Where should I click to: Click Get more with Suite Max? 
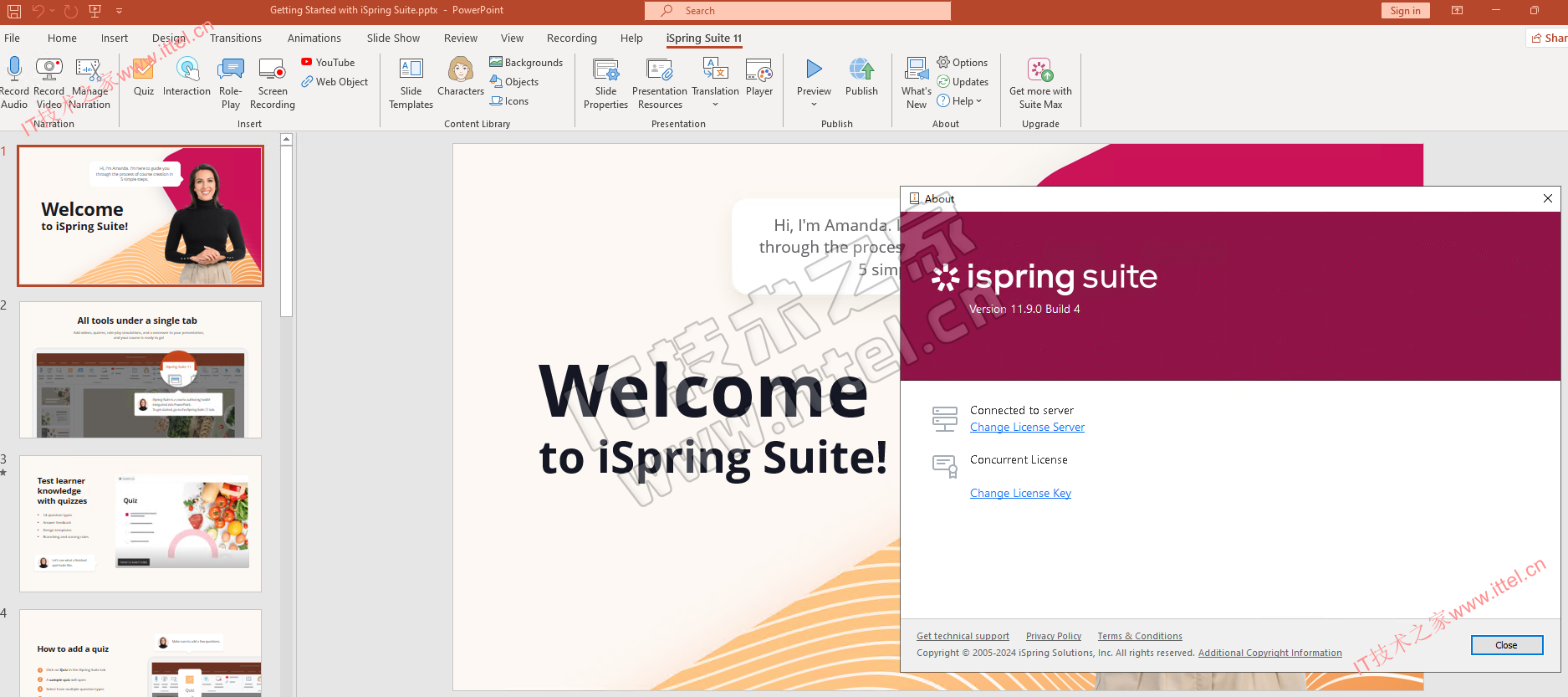point(1040,83)
